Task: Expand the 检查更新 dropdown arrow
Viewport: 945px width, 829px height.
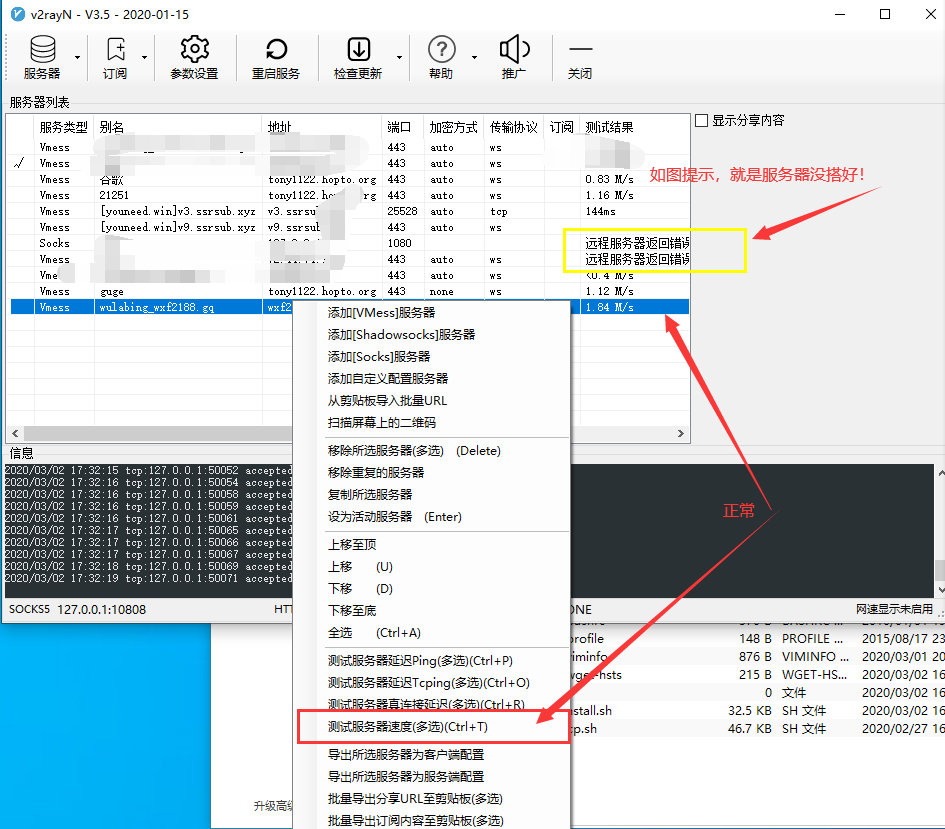Action: coord(400,58)
